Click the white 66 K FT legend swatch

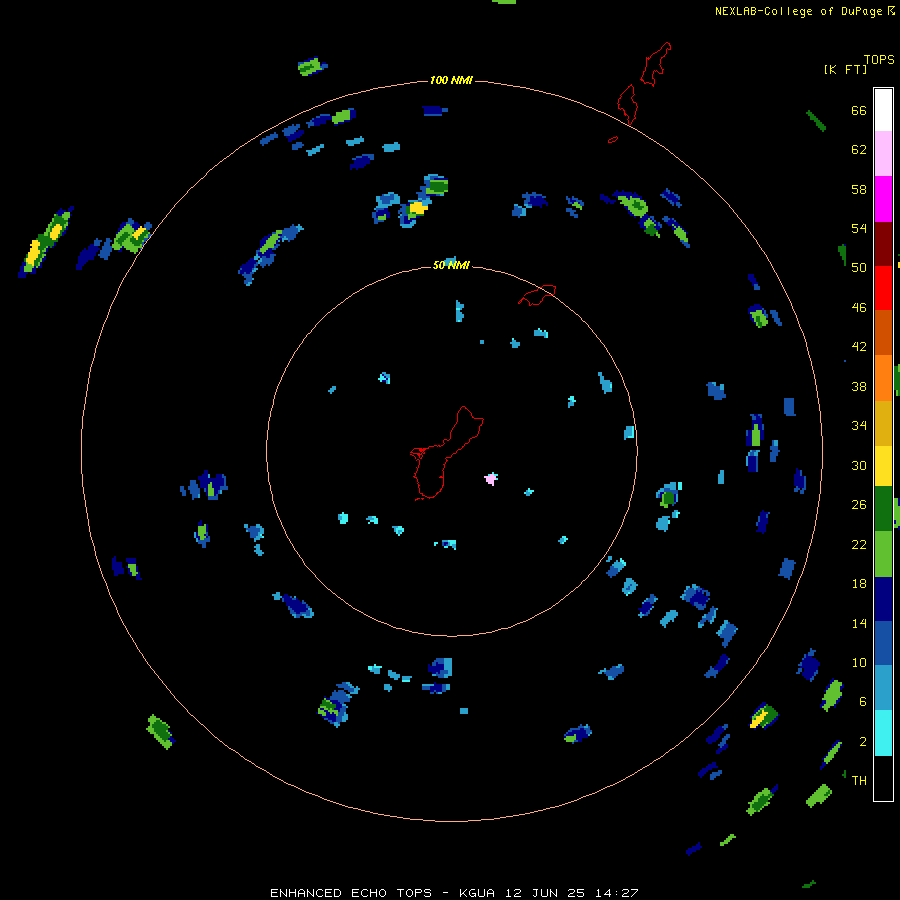pos(883,110)
